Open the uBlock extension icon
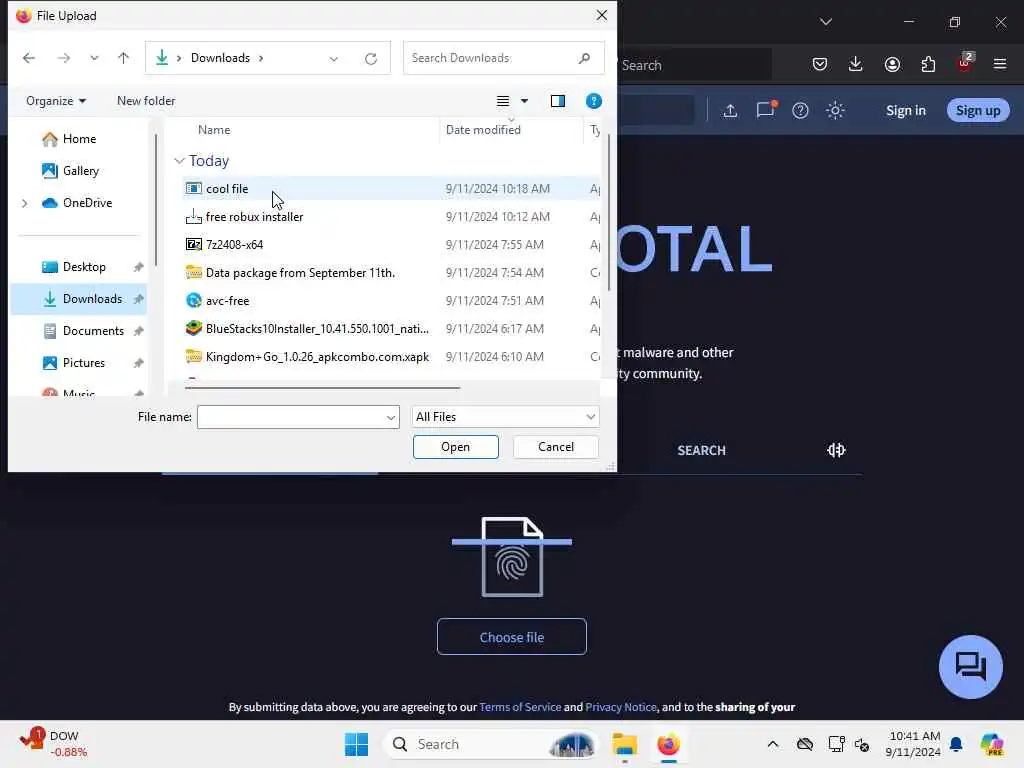1024x768 pixels. click(x=965, y=63)
